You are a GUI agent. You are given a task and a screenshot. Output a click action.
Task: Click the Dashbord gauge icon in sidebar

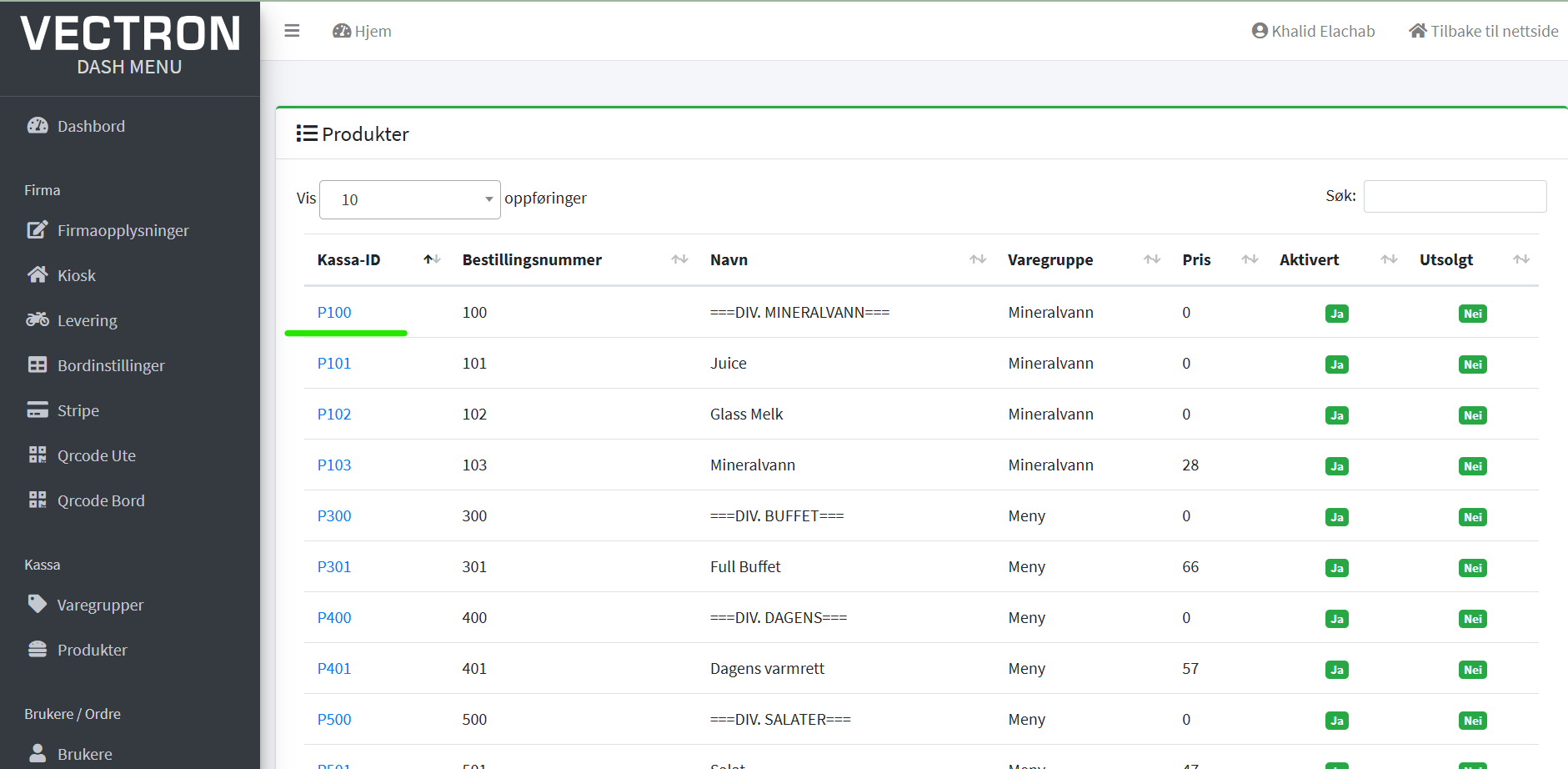coord(38,125)
